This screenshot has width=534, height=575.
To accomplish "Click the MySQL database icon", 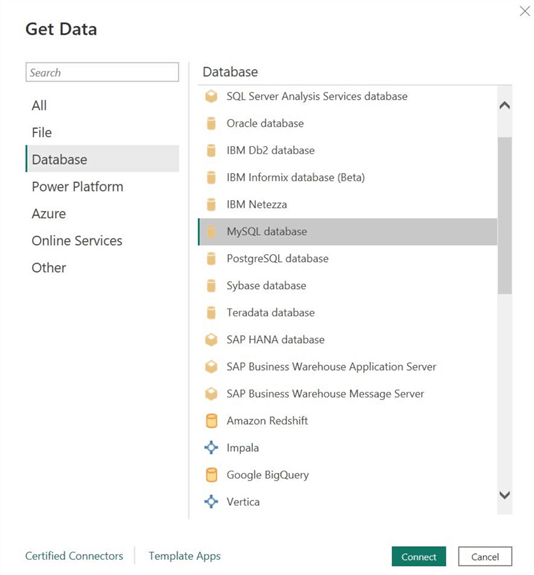I will tap(211, 232).
